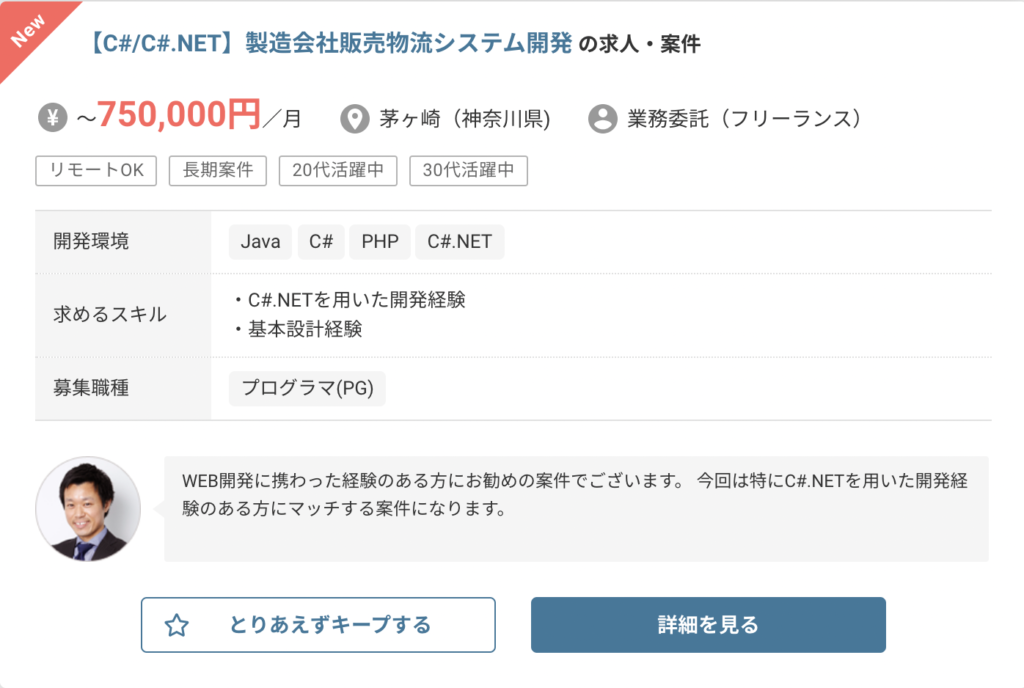1024x688 pixels.
Task: Click the star icon in the keep button
Action: [x=178, y=624]
